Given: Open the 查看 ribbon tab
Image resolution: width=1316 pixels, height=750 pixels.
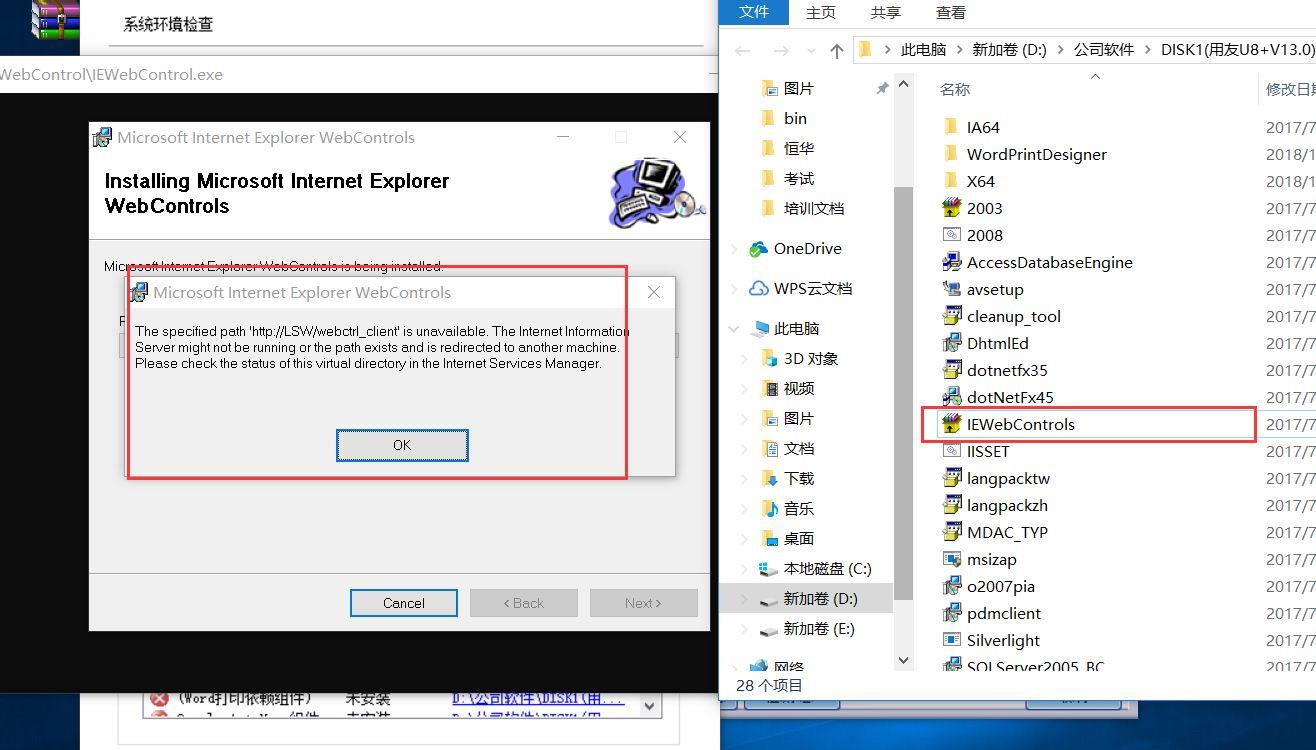Looking at the screenshot, I should [x=951, y=12].
